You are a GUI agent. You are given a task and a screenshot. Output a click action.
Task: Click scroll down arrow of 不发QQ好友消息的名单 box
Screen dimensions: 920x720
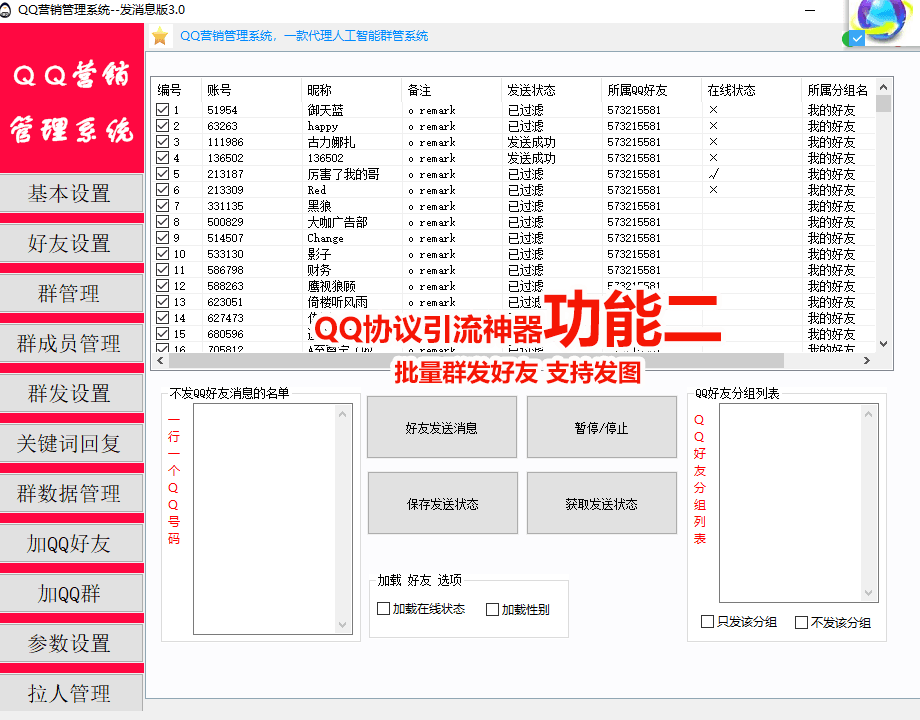[x=343, y=624]
